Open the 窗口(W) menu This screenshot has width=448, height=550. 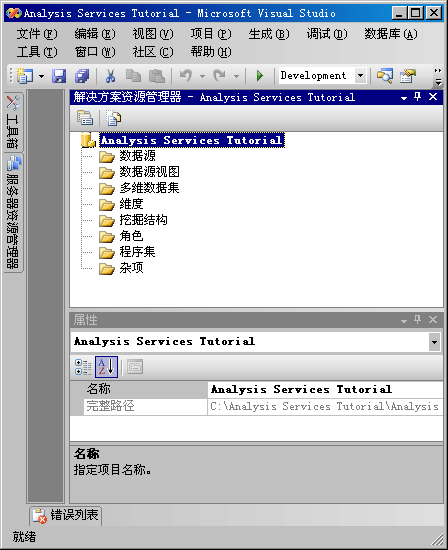point(95,52)
